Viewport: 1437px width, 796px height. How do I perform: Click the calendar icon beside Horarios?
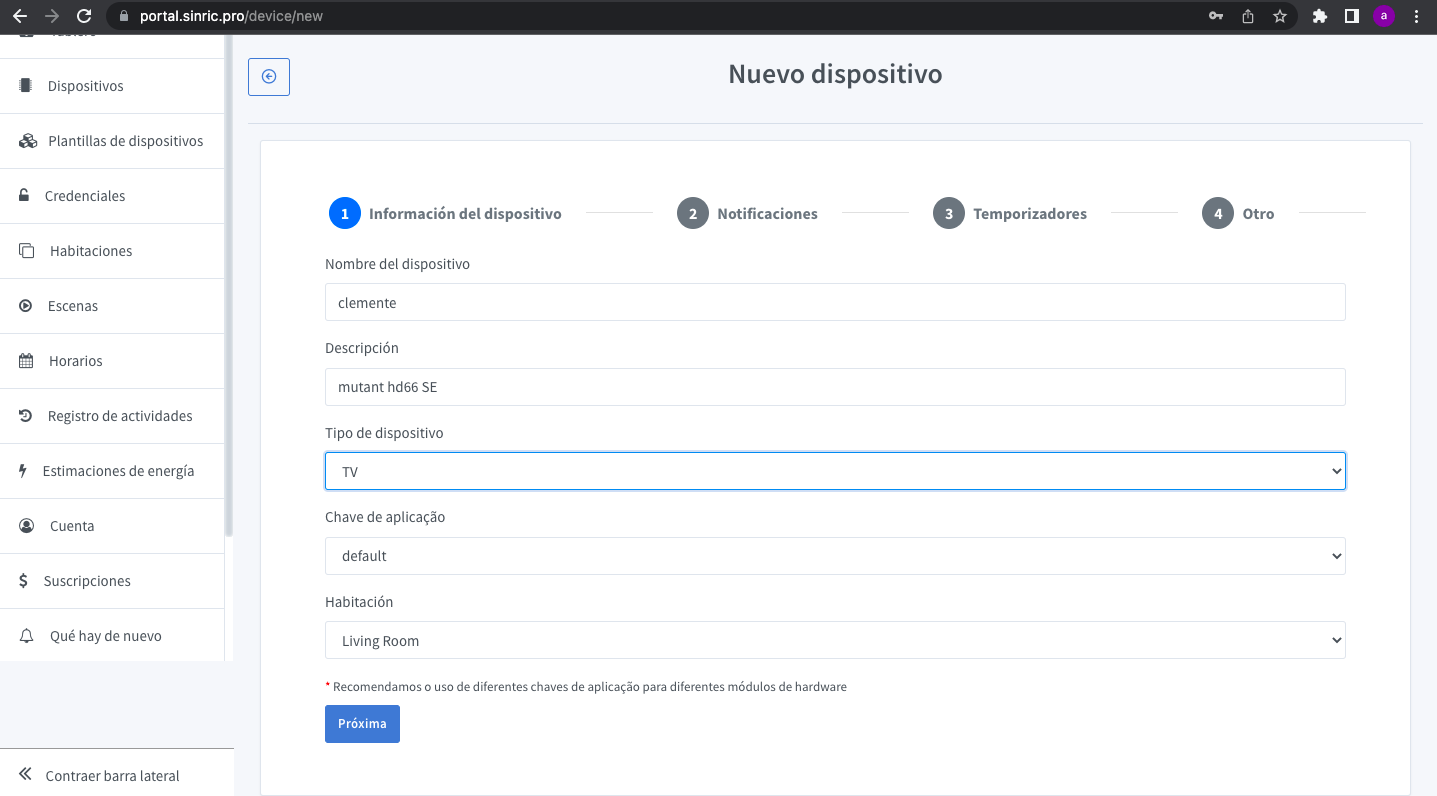click(x=26, y=361)
